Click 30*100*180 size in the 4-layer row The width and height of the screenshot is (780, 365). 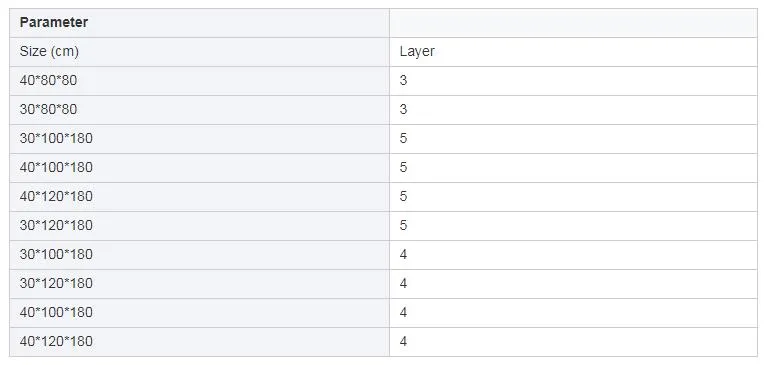point(199,255)
